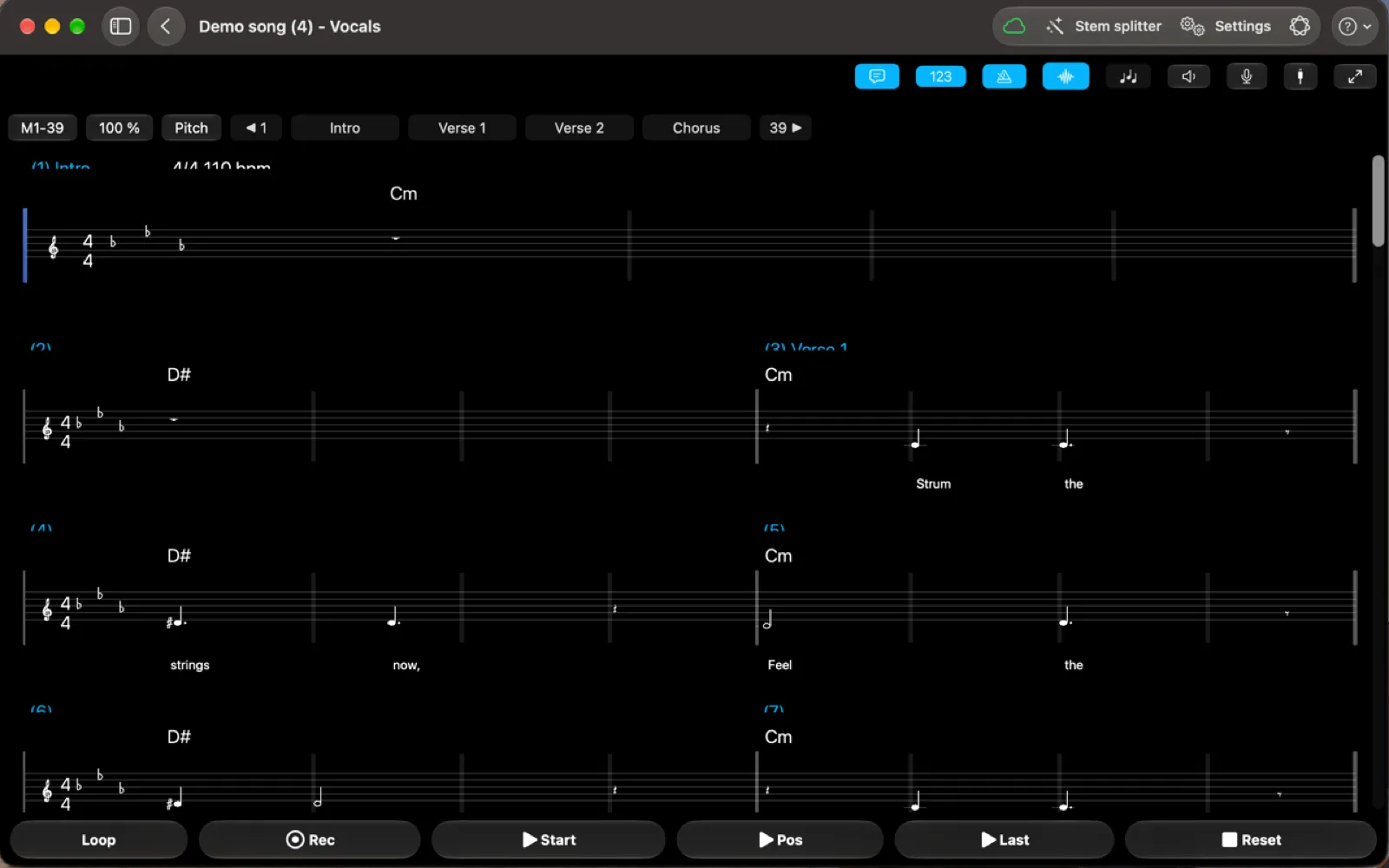This screenshot has width=1389, height=868.
Task: Play from current position with Pos
Action: coord(780,839)
